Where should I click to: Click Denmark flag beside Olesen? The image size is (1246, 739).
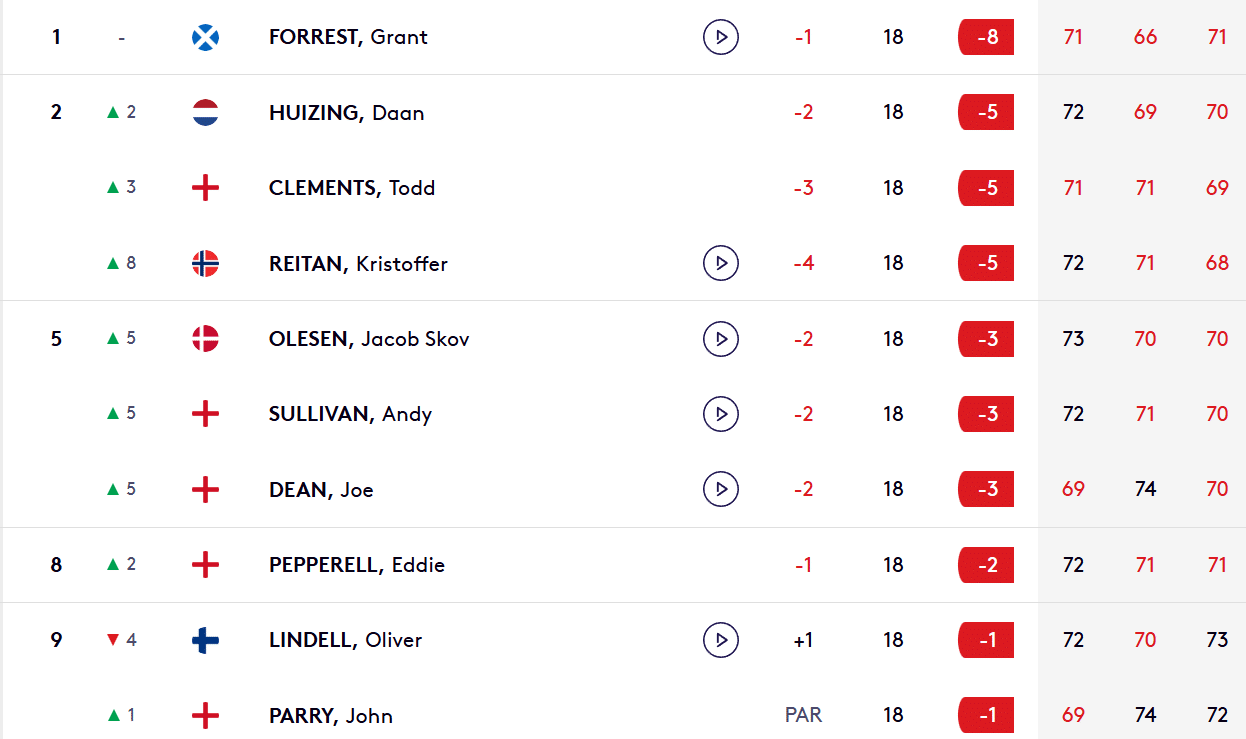tap(205, 339)
